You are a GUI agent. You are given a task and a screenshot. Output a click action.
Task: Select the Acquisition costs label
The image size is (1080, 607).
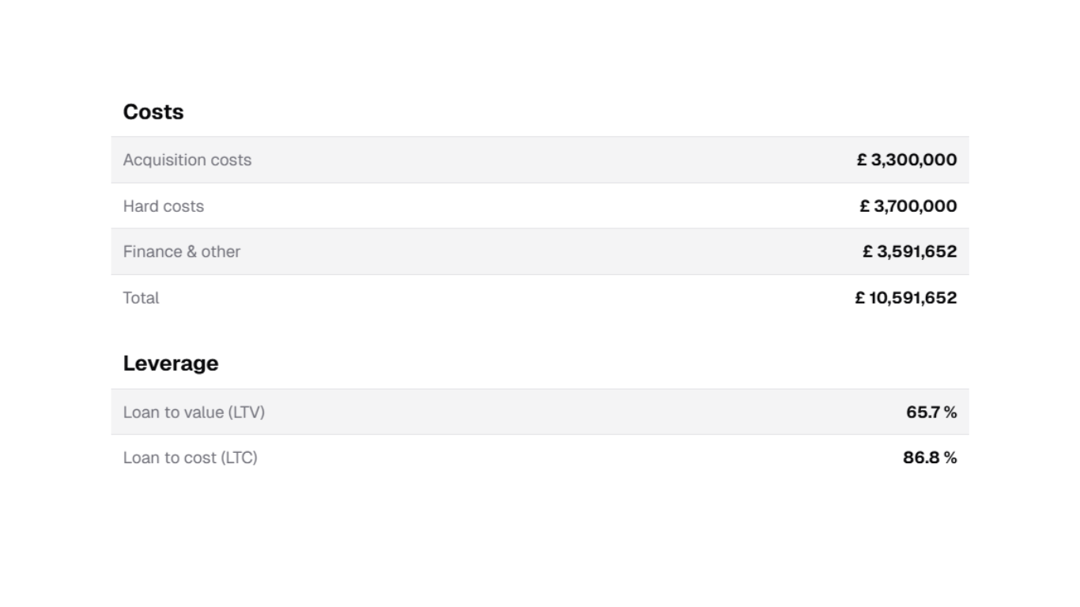coord(187,160)
